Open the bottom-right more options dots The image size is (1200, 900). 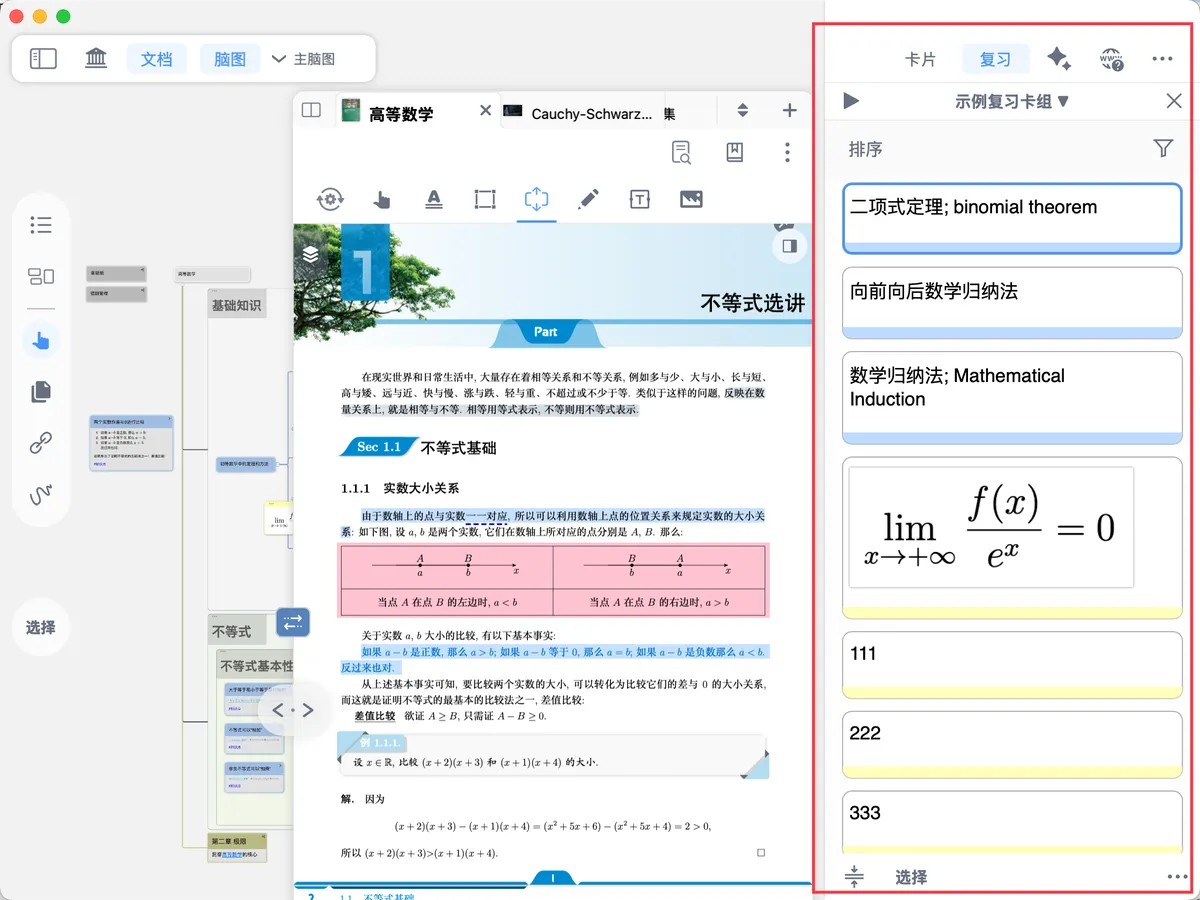[x=1176, y=877]
